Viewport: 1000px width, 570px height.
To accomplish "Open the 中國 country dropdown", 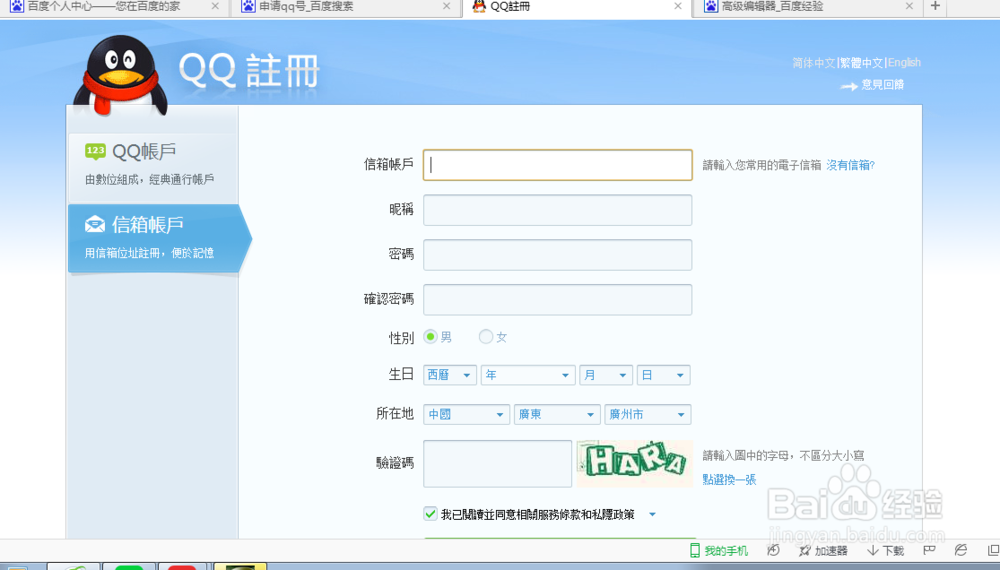I will [466, 414].
